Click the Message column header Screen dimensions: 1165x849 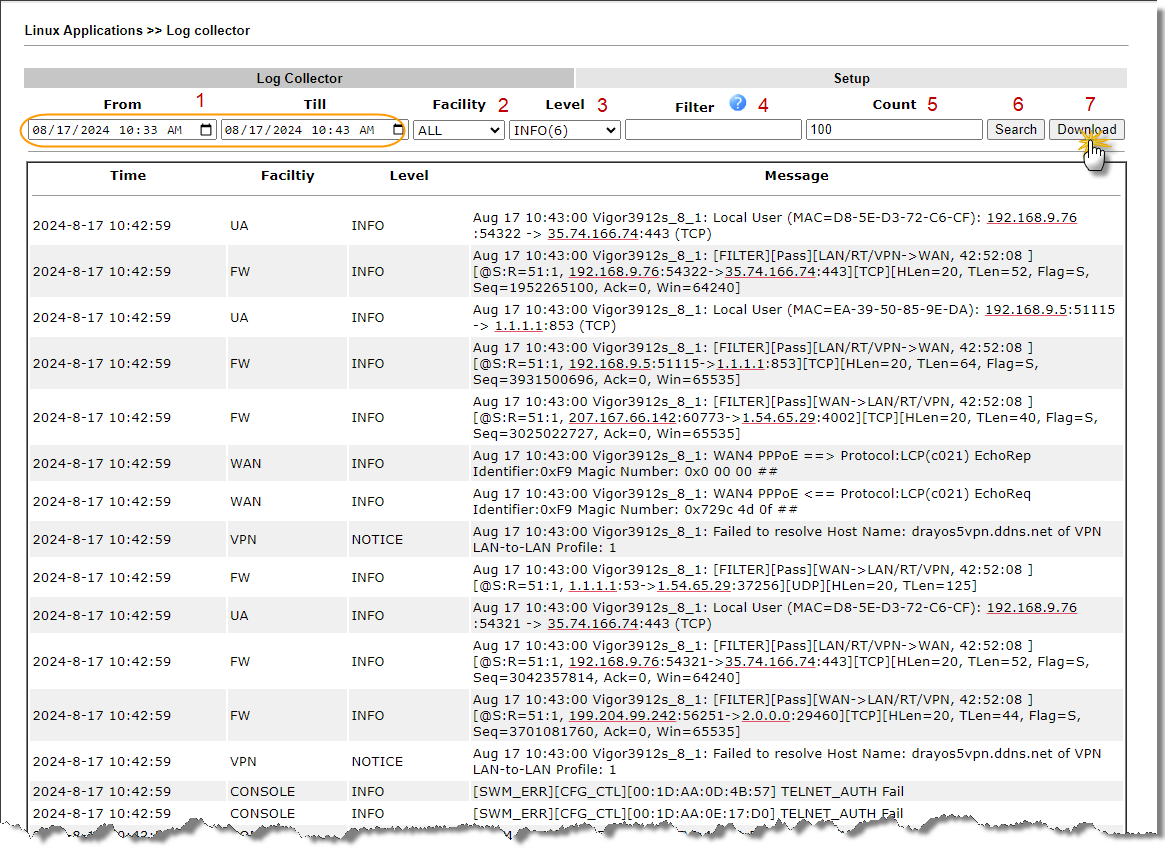tap(796, 175)
